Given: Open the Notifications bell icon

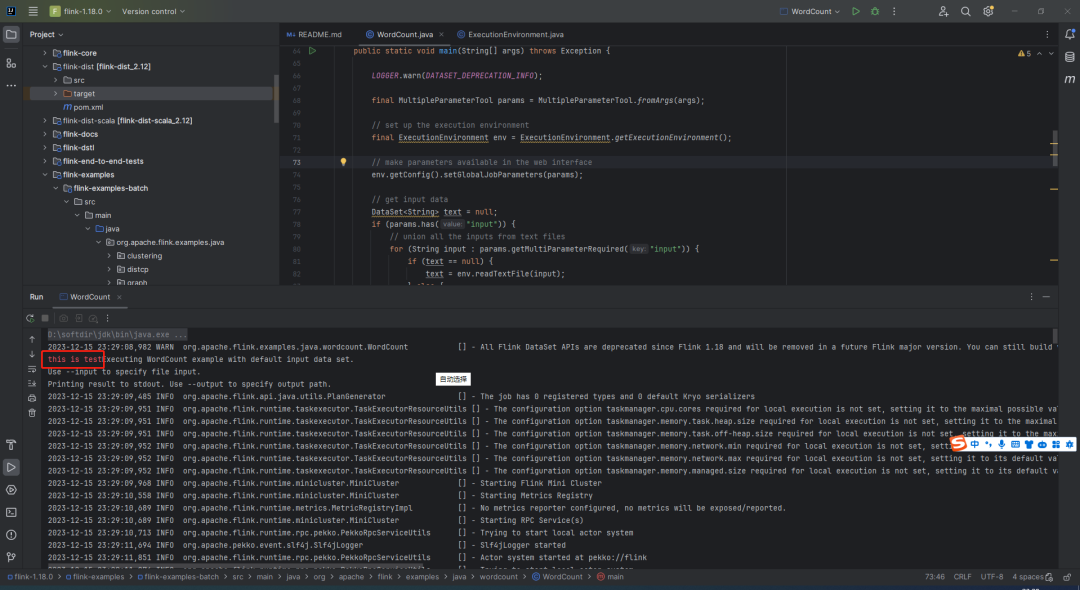Looking at the screenshot, I should (x=1069, y=34).
